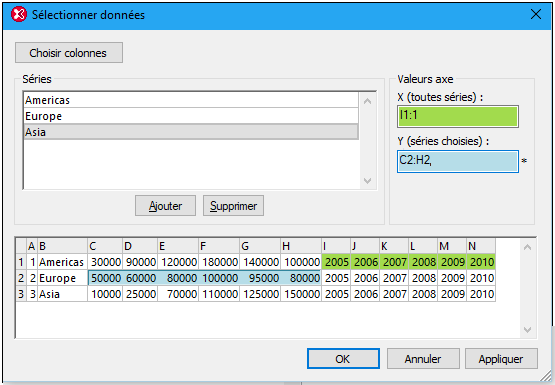Click cell 10000 in Asia row
The height and width of the screenshot is (385, 555).
[x=105, y=294]
